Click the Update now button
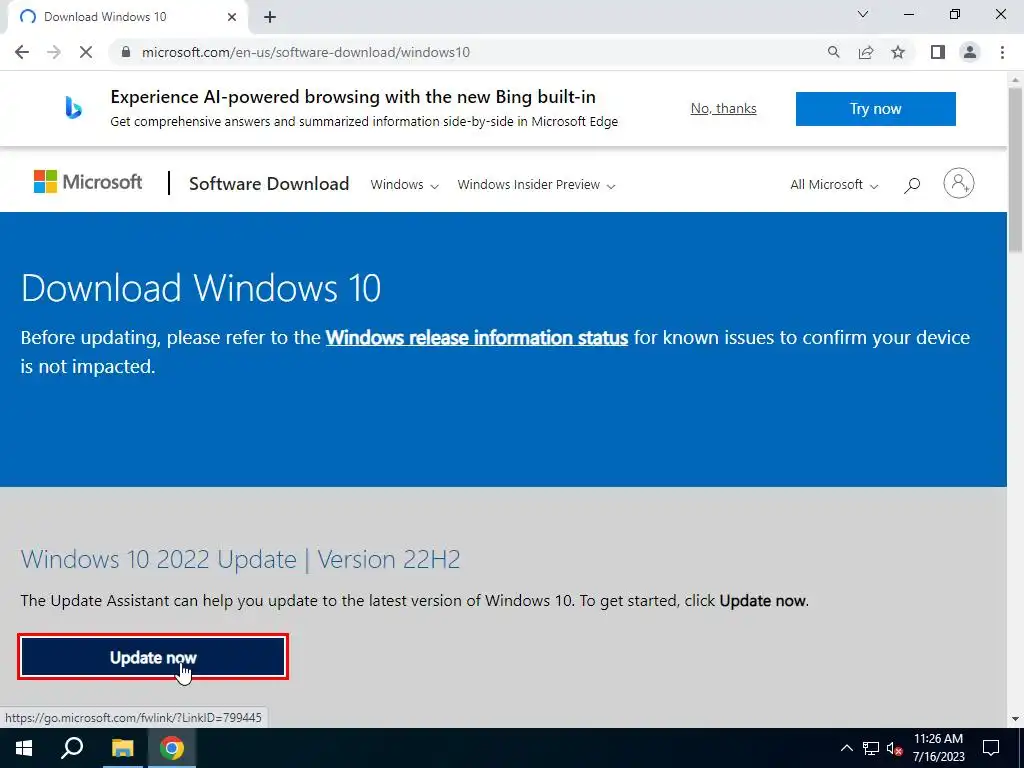Screen dimensions: 1024x768 [153, 657]
